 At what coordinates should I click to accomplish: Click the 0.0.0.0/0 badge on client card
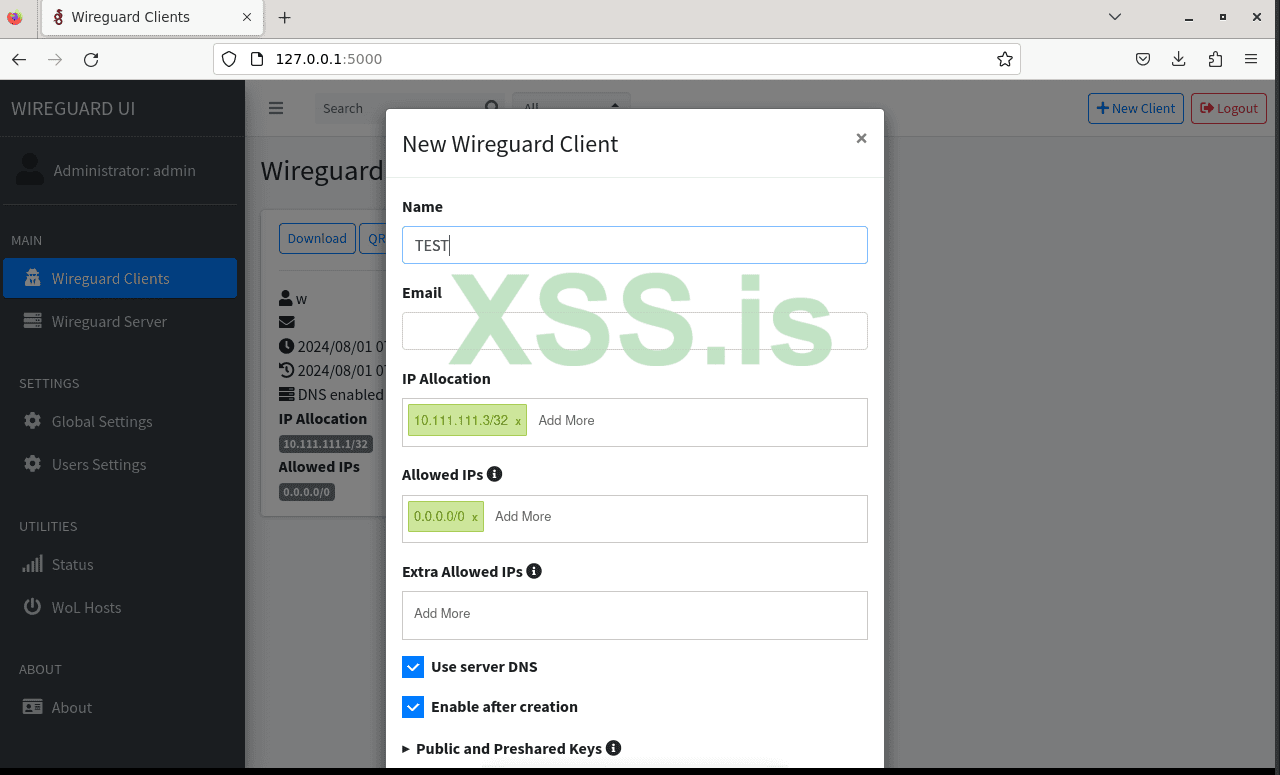coord(307,492)
